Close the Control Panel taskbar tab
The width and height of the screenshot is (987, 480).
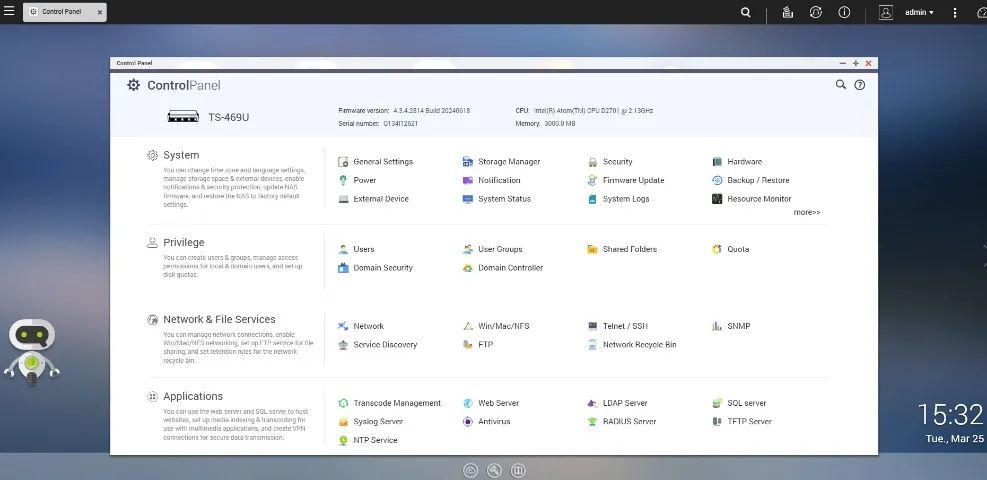(x=99, y=12)
